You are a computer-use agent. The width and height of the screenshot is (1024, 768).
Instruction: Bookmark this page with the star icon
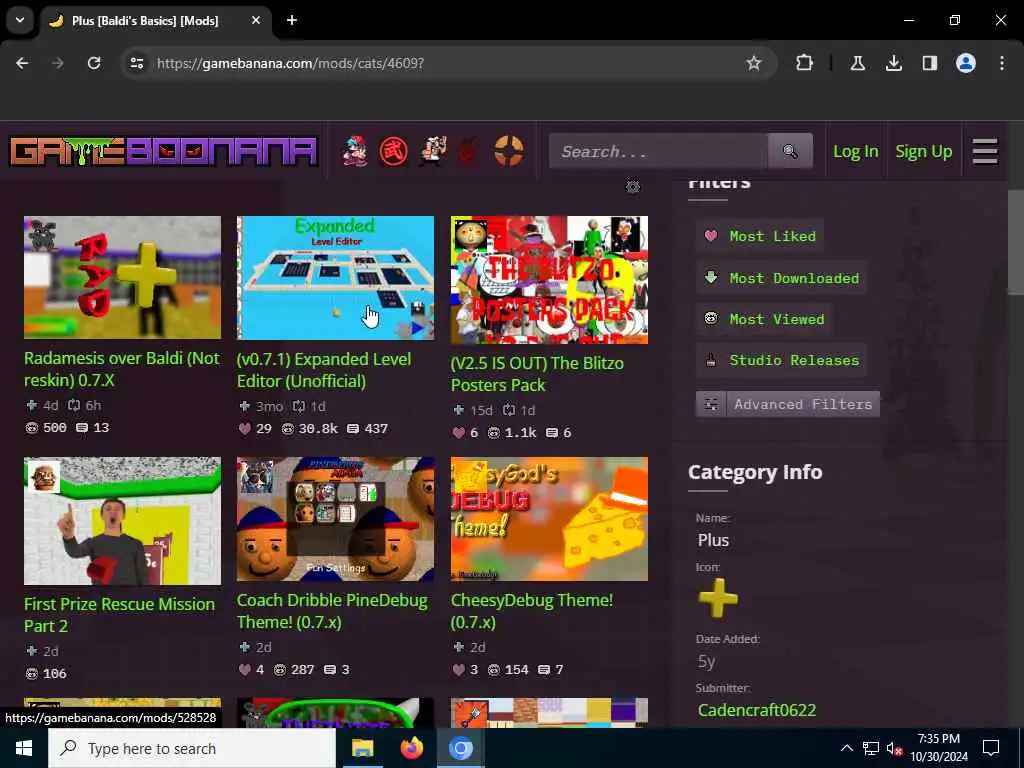754,63
